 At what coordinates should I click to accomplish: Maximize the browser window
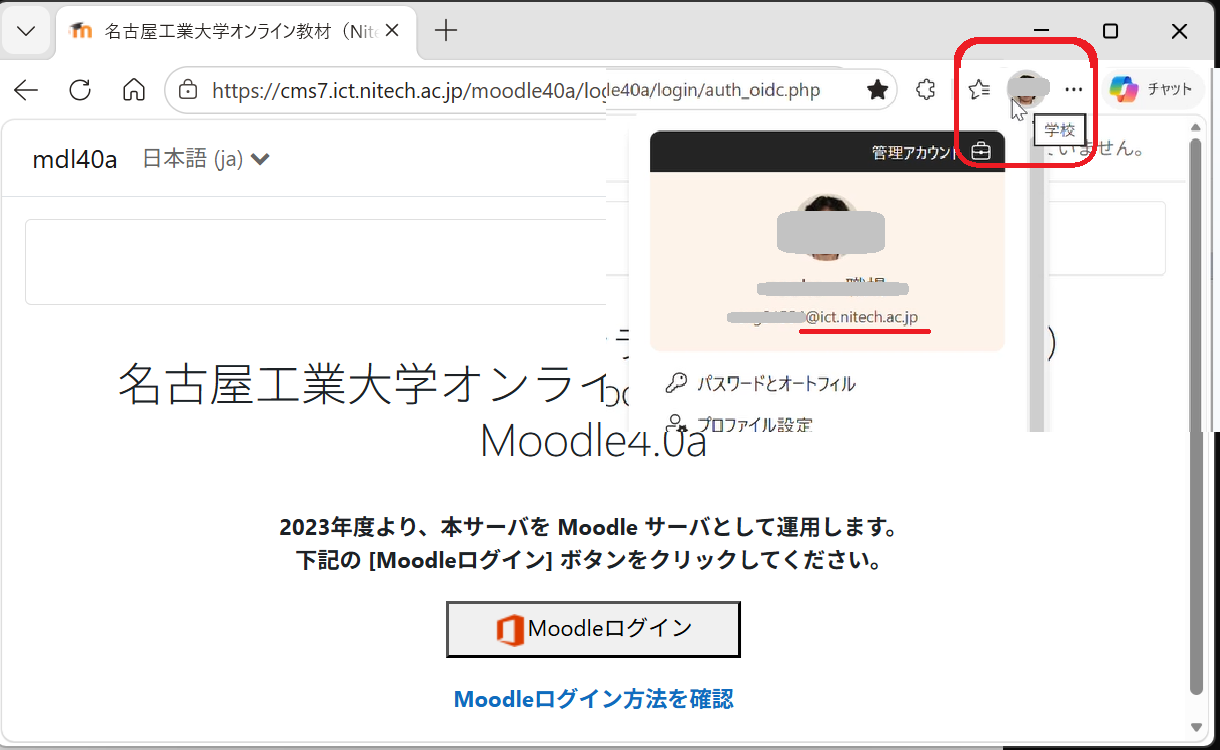click(x=1110, y=31)
